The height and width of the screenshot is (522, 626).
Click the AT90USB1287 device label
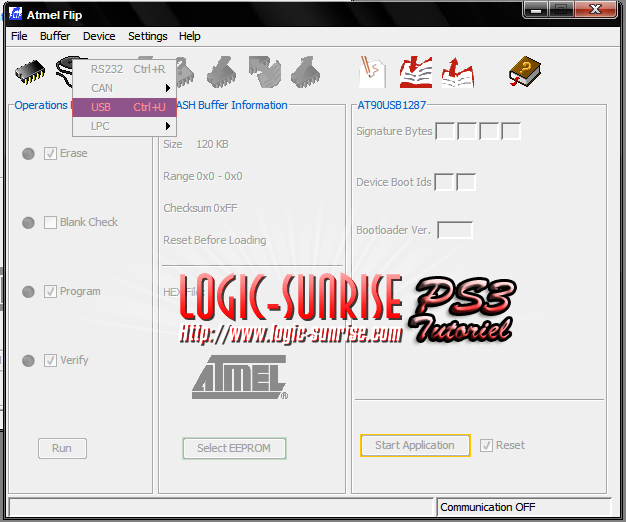click(x=392, y=105)
